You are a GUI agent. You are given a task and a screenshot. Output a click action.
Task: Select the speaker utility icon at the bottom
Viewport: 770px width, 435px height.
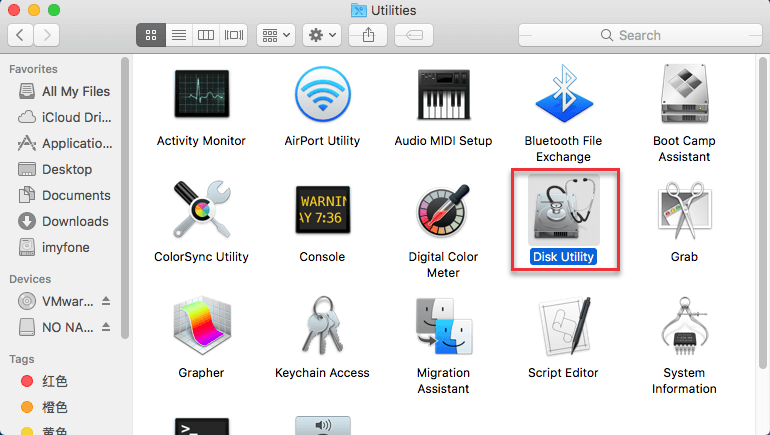pos(323,426)
